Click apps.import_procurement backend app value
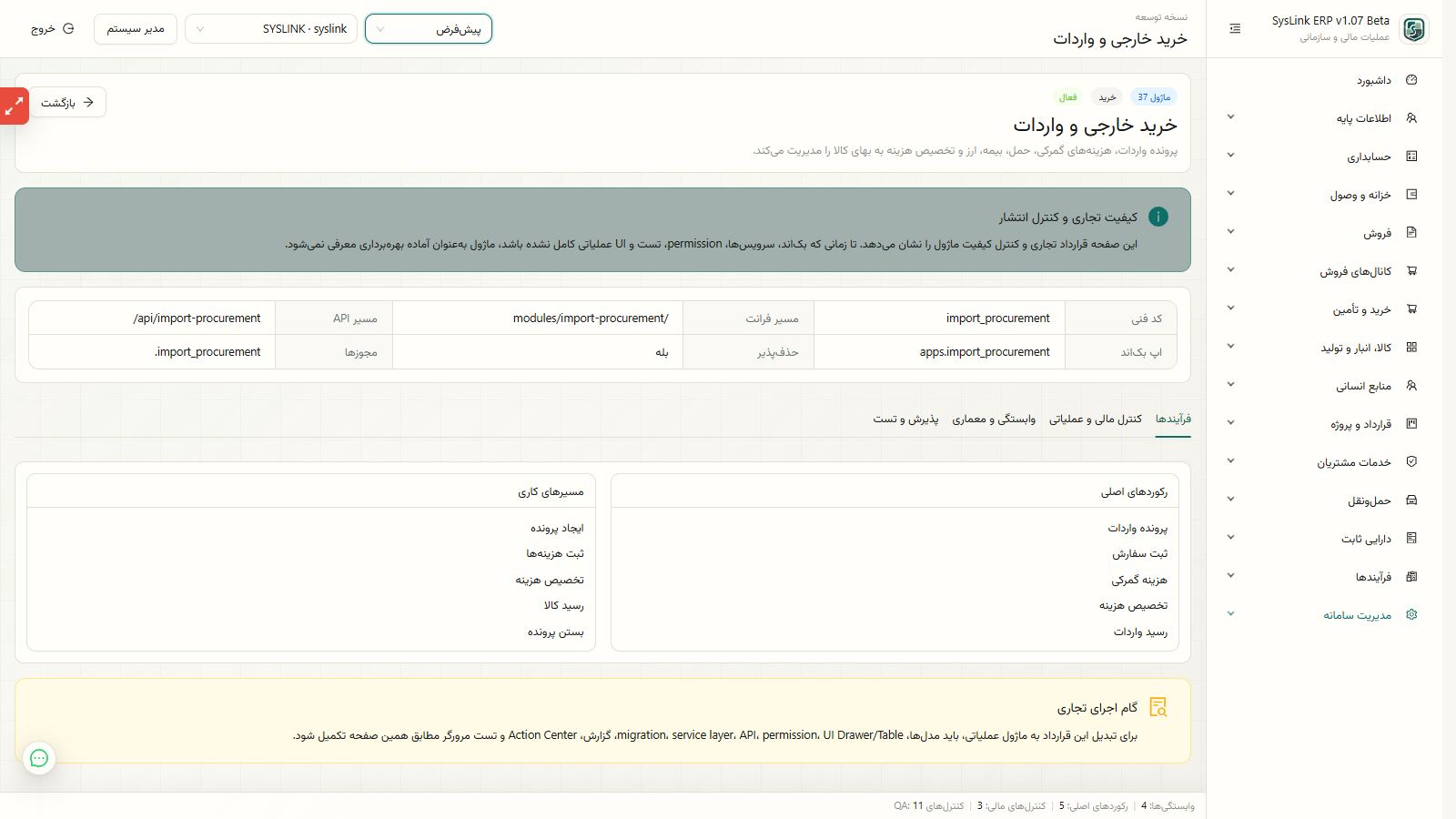The image size is (1456, 819). (x=985, y=352)
